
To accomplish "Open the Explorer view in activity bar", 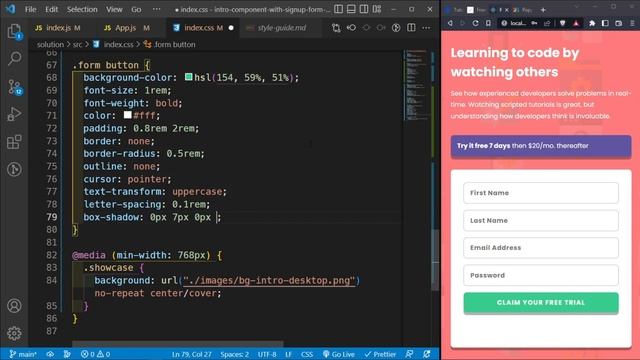I will [14, 31].
